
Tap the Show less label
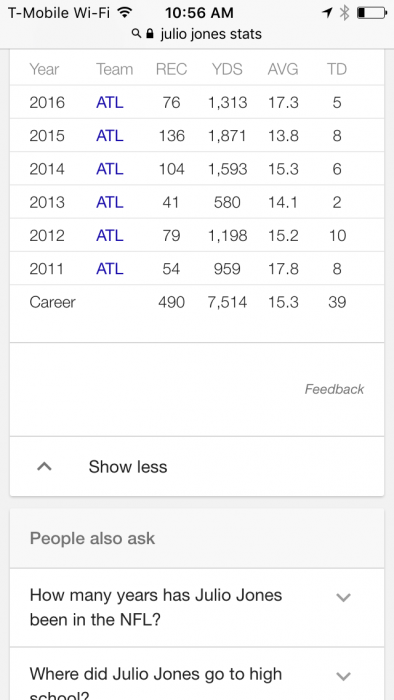[x=128, y=467]
